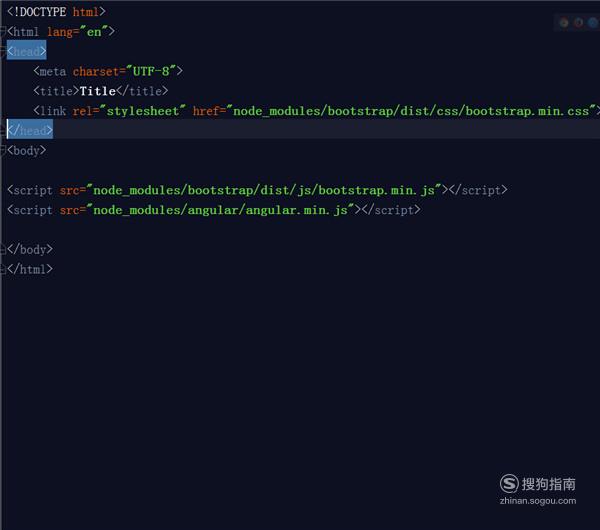Viewport: 600px width, 530px height.
Task: Click the blue browser preview icon
Action: point(593,23)
